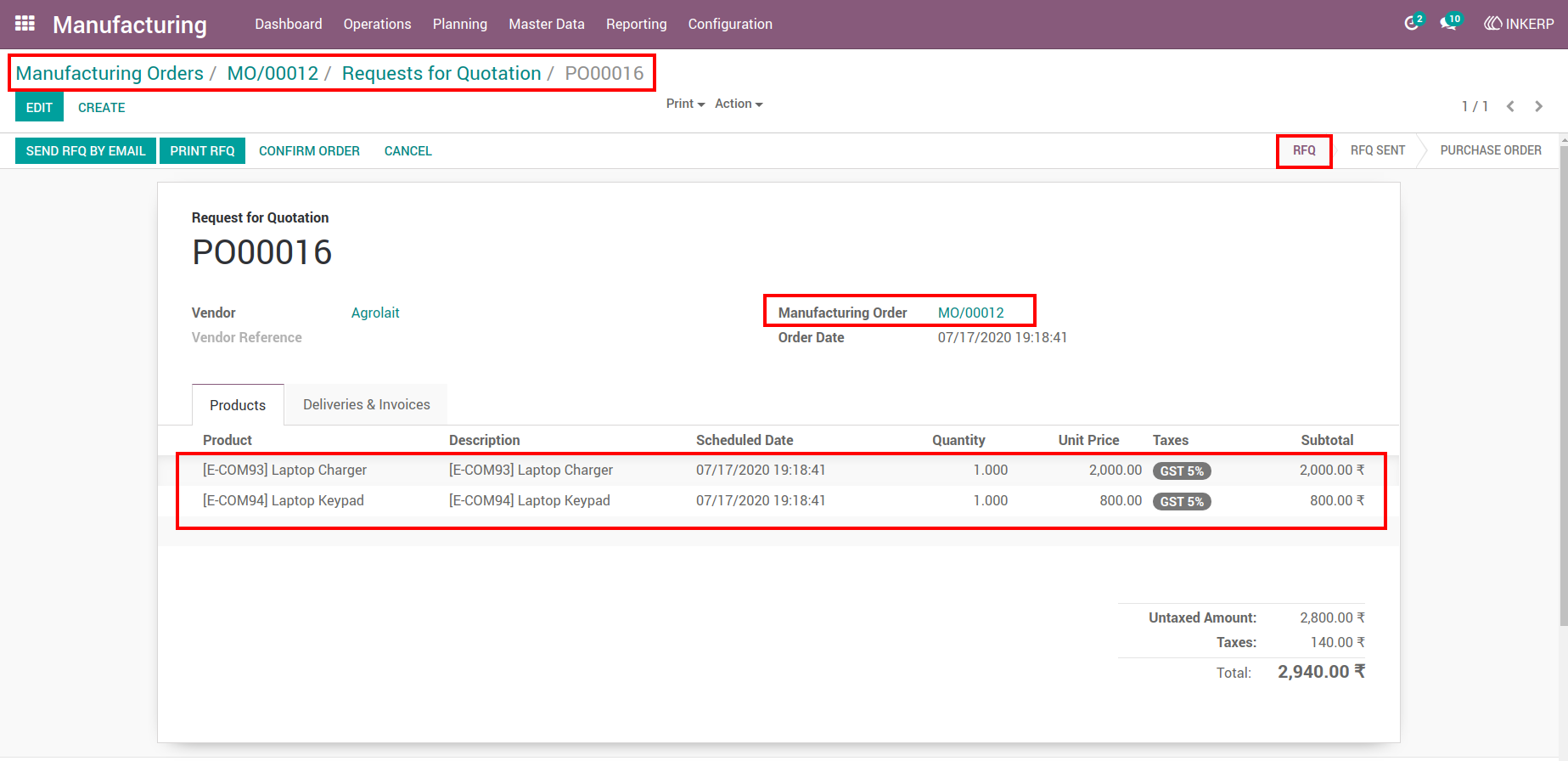Expand the Action dropdown

click(x=739, y=104)
